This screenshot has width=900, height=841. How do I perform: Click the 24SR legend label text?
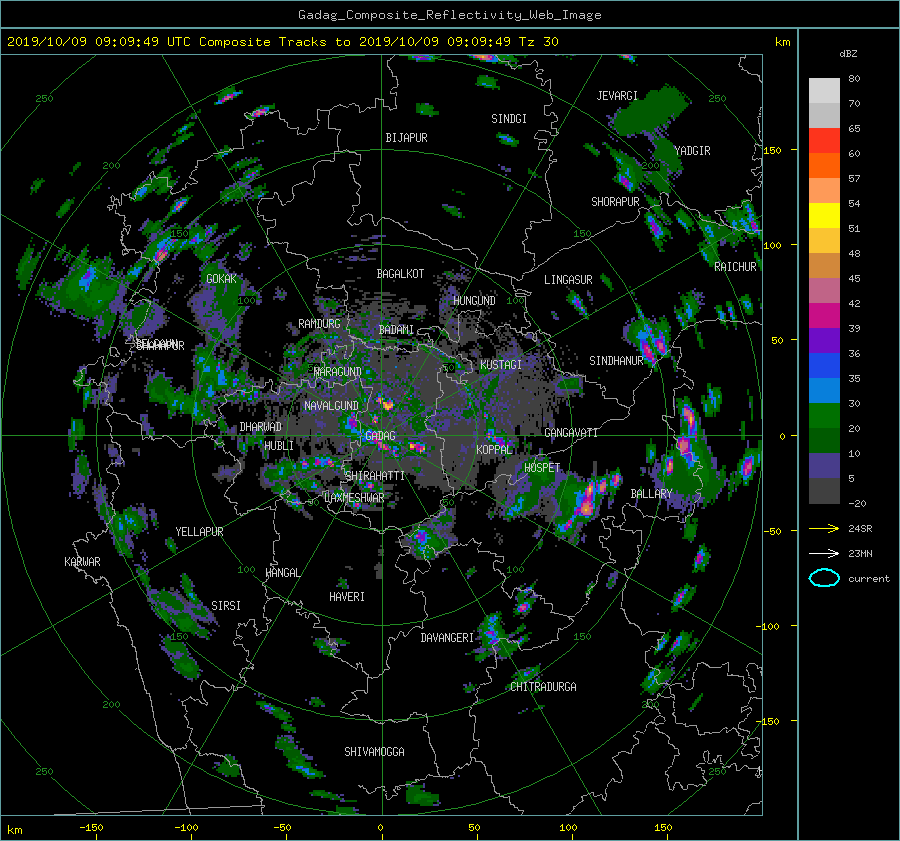click(860, 529)
